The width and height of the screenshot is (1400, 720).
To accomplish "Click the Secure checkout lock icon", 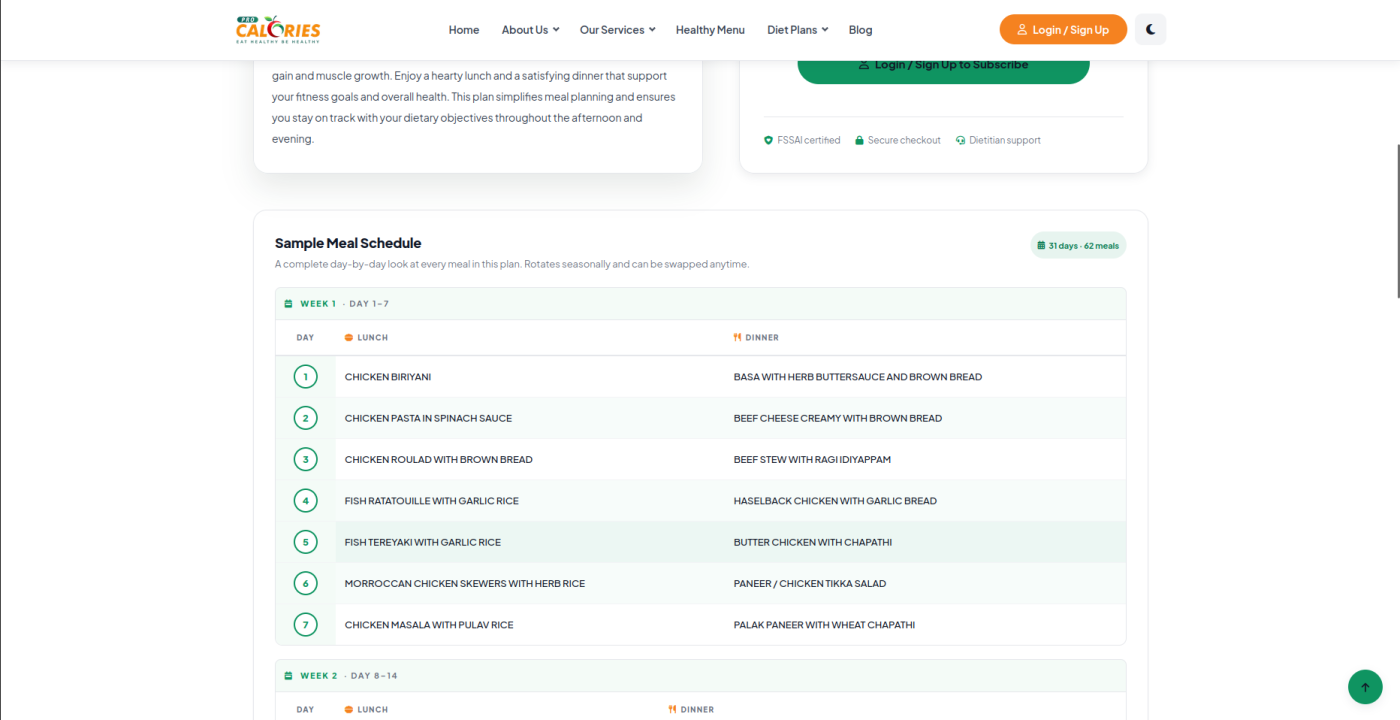I will pyautogui.click(x=859, y=140).
